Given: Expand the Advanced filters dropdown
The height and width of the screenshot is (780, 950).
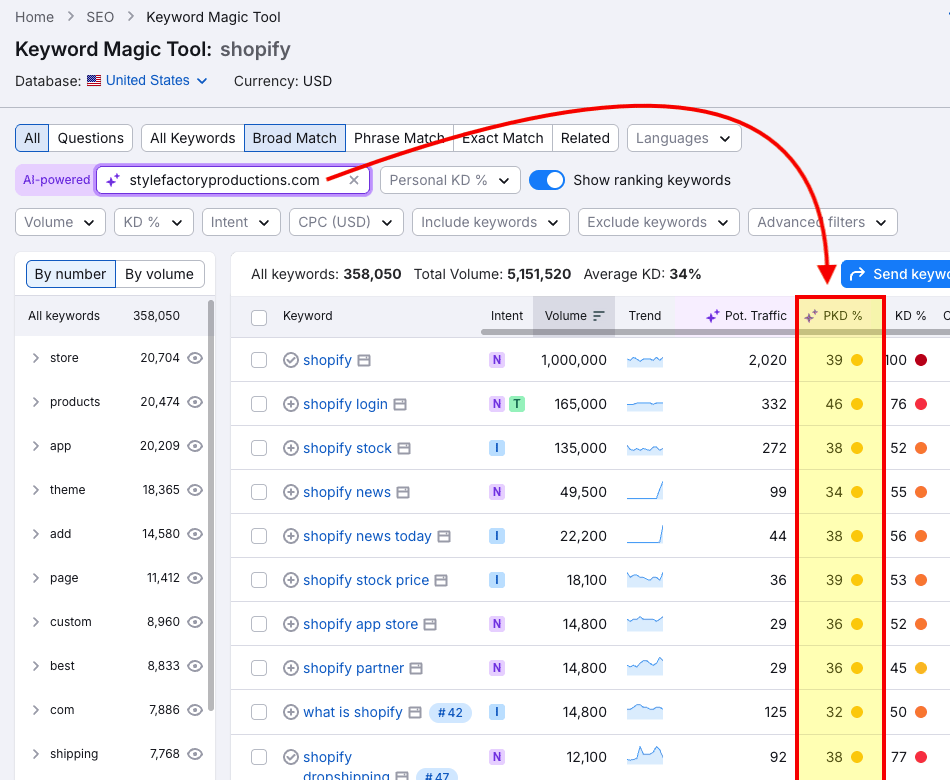Looking at the screenshot, I should coord(822,223).
